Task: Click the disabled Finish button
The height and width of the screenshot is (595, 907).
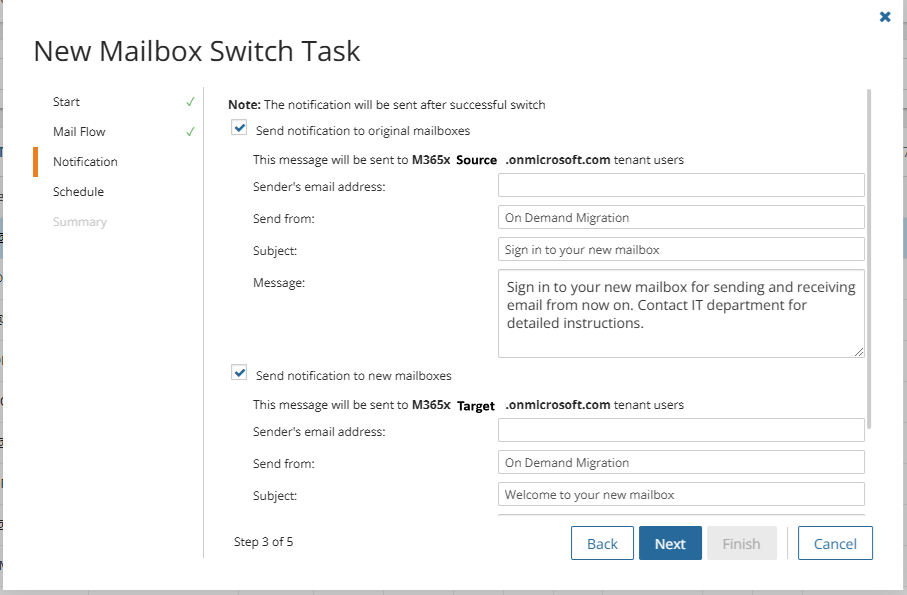Action: coord(742,543)
